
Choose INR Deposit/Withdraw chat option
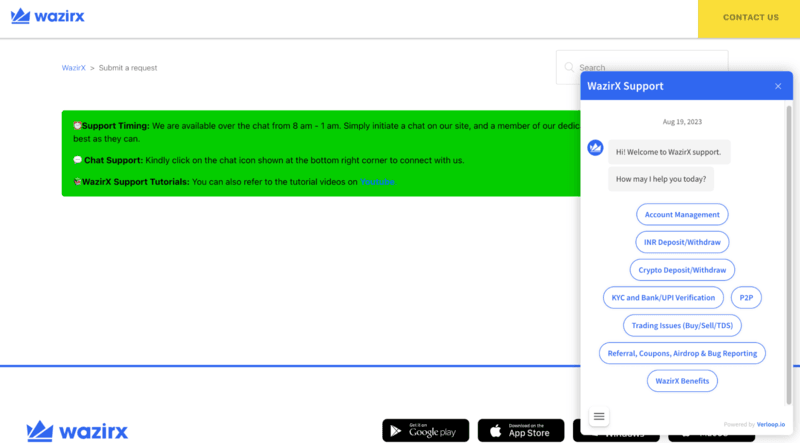click(682, 242)
